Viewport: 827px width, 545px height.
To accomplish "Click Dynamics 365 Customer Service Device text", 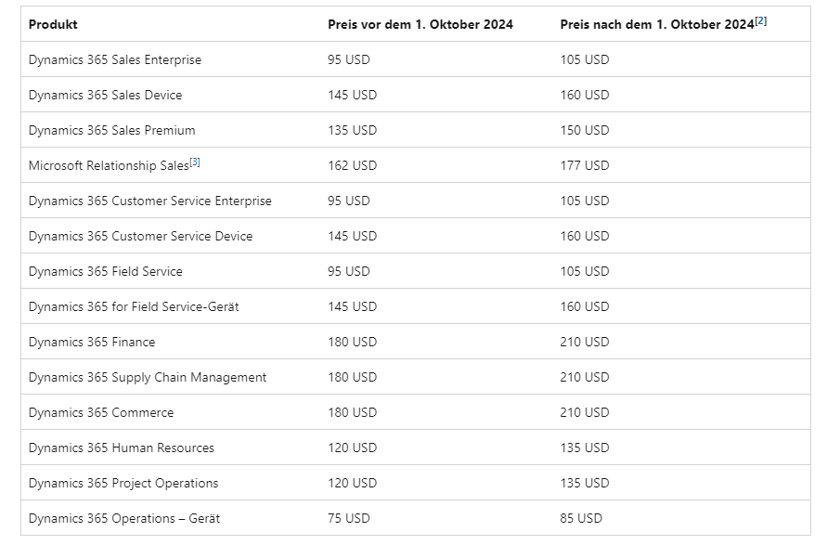I will pyautogui.click(x=140, y=236).
